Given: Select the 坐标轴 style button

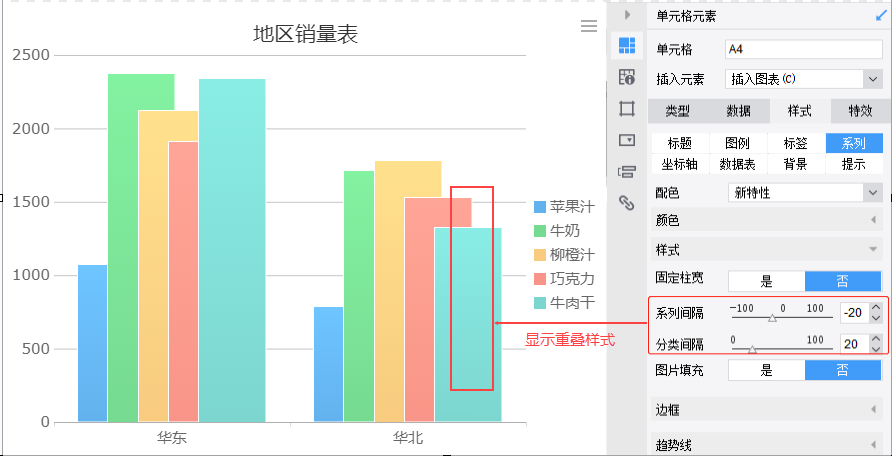Looking at the screenshot, I should 679,164.
